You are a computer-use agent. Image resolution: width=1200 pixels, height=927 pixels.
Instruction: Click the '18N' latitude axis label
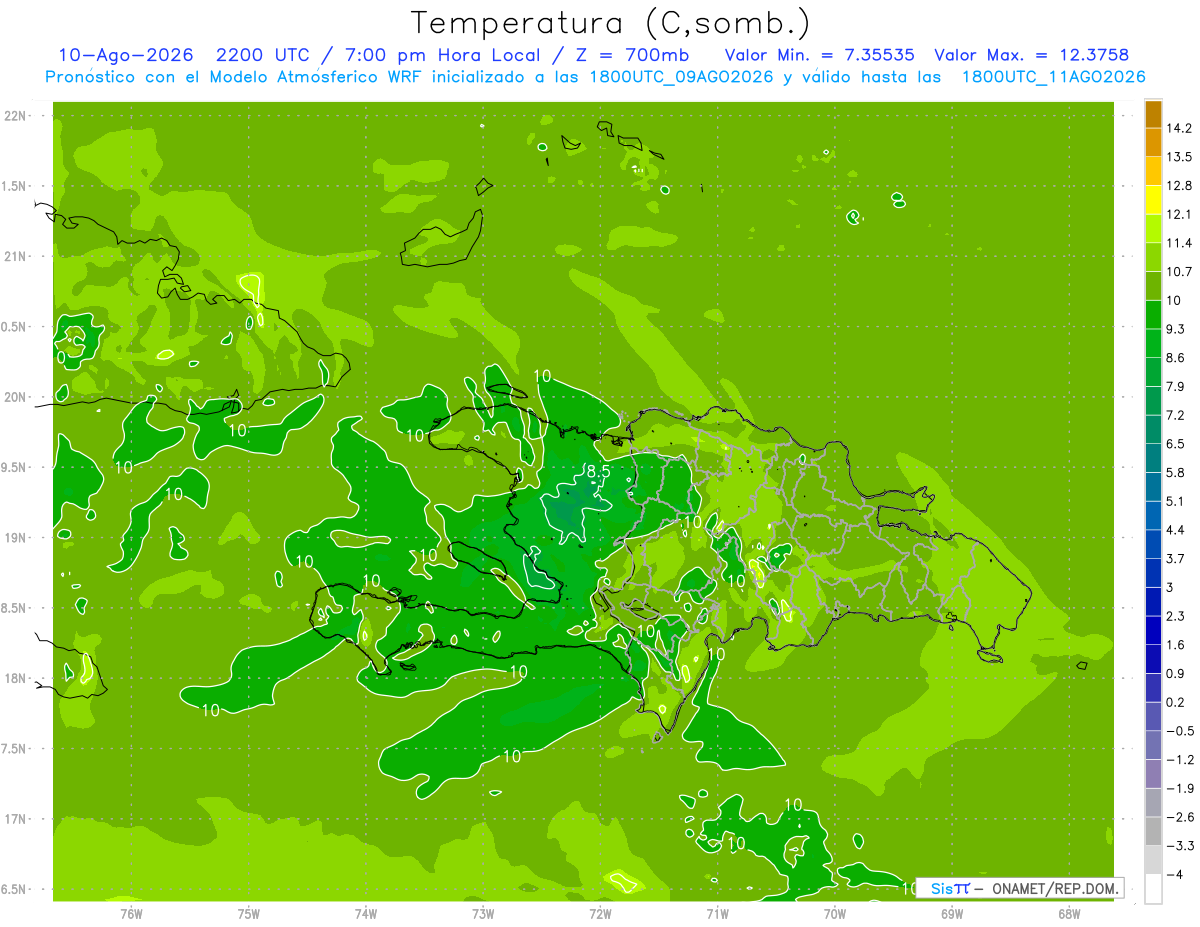click(14, 678)
